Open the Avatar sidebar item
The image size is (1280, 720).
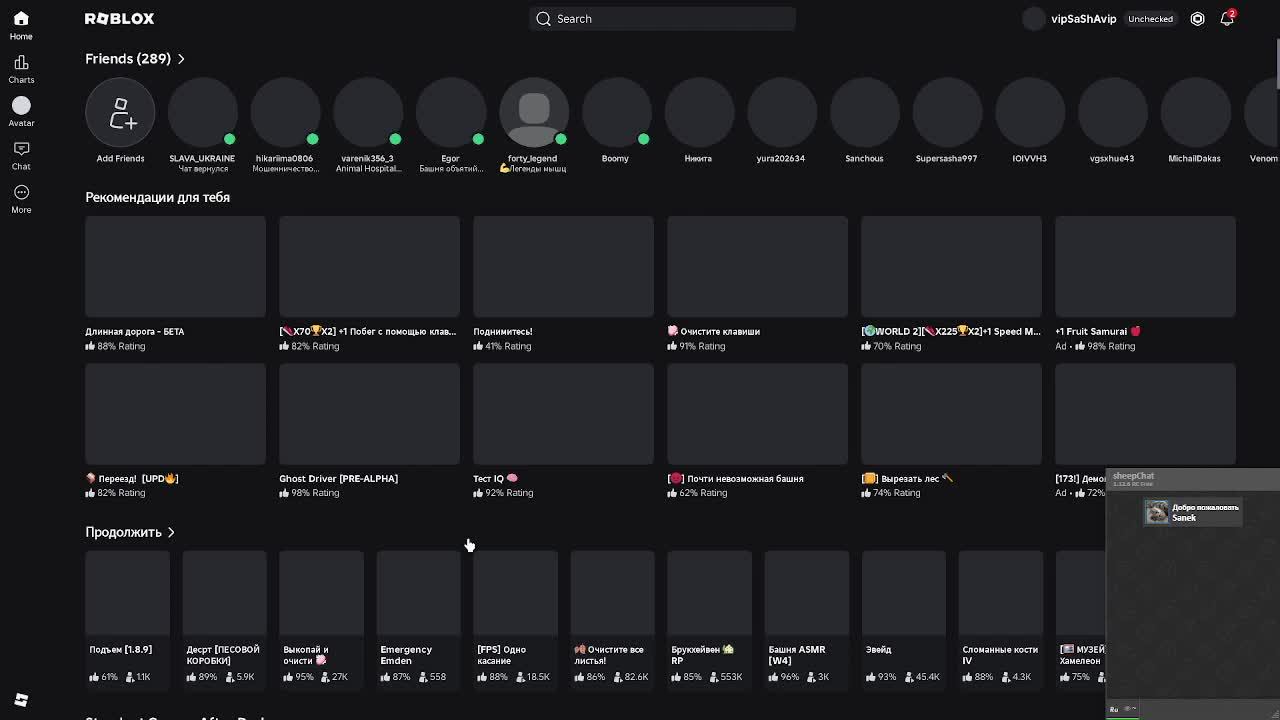(21, 112)
